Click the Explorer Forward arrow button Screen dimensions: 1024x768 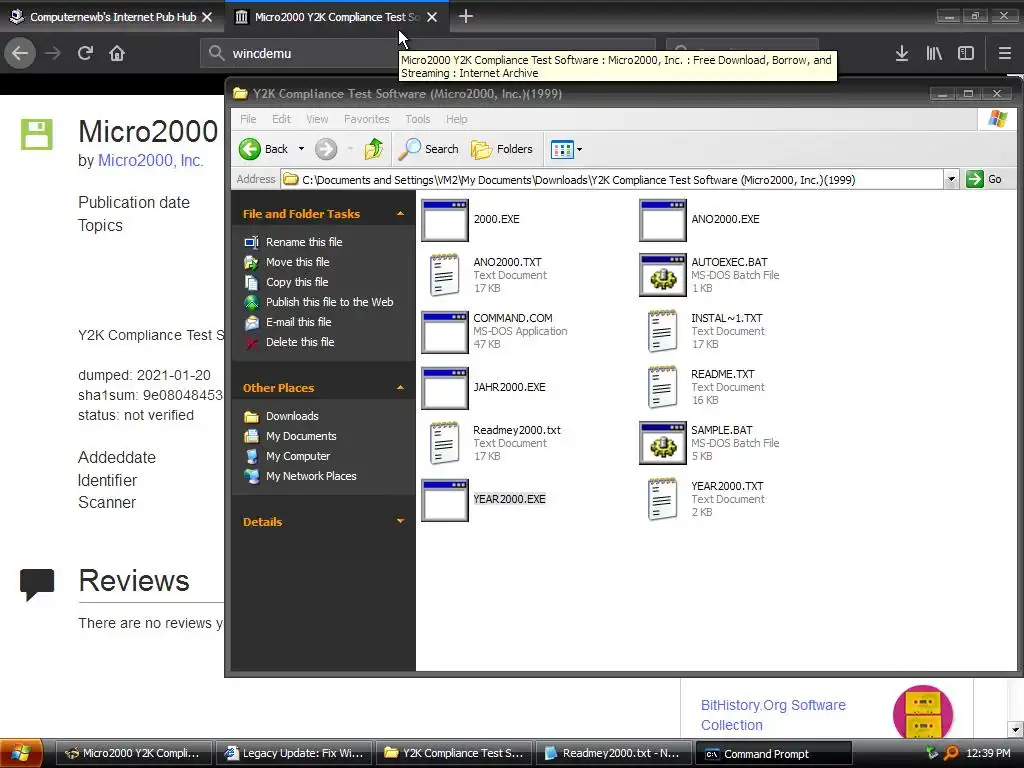(x=326, y=149)
